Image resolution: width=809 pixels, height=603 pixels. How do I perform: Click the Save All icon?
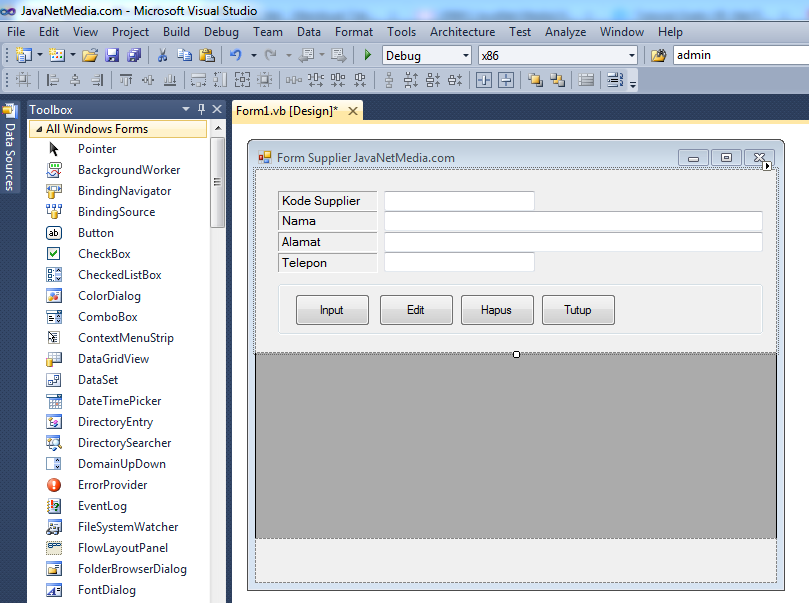pyautogui.click(x=134, y=55)
